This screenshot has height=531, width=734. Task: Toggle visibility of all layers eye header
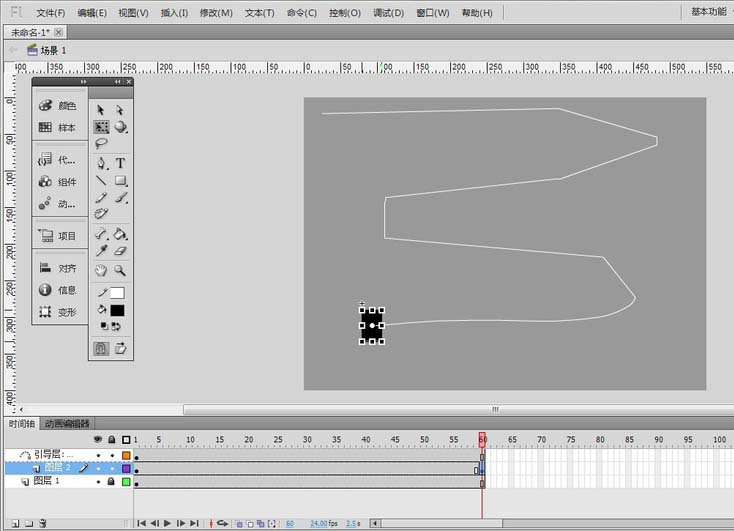click(x=98, y=440)
